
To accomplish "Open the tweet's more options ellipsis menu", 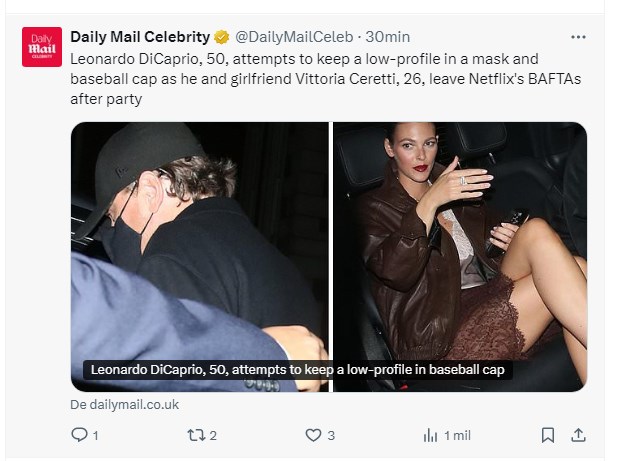I will pyautogui.click(x=578, y=37).
